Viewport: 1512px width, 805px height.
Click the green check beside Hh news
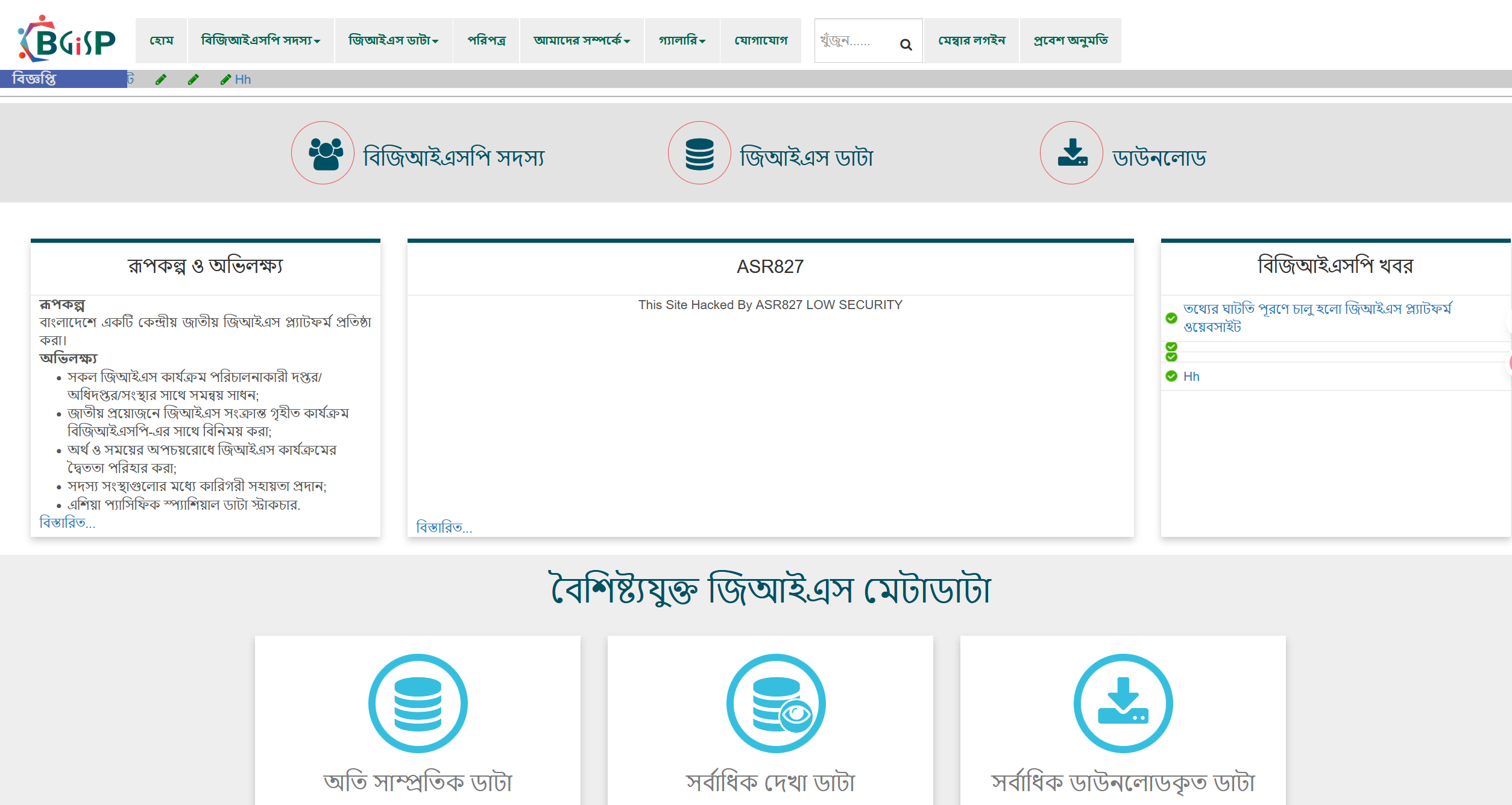point(1171,377)
